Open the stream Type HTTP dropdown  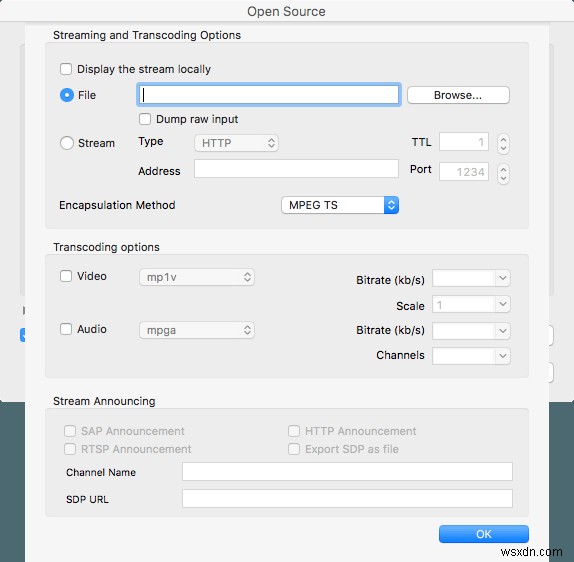pos(236,143)
